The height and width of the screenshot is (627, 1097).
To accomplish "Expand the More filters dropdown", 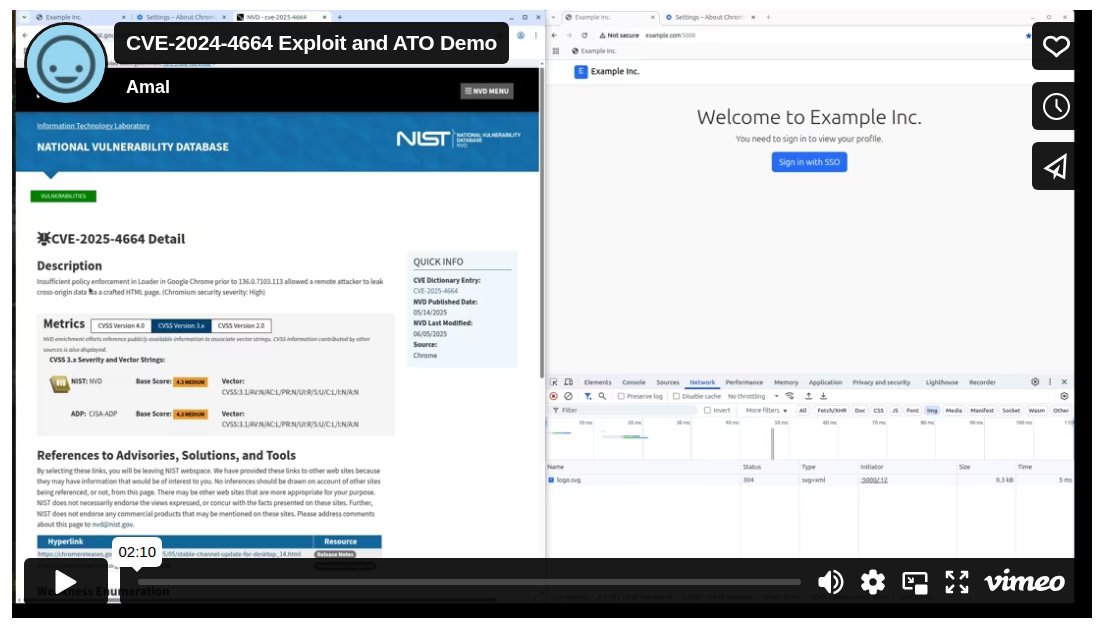I will click(x=766, y=410).
